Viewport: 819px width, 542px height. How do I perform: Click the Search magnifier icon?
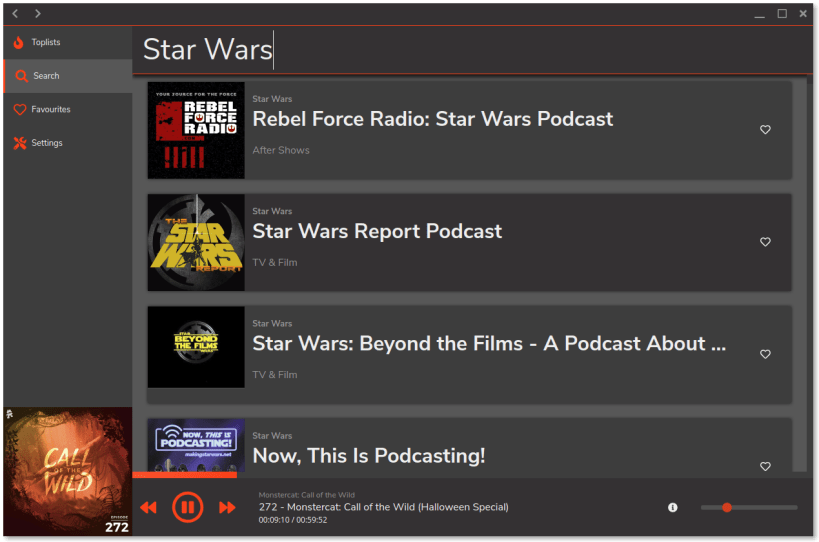pos(21,76)
